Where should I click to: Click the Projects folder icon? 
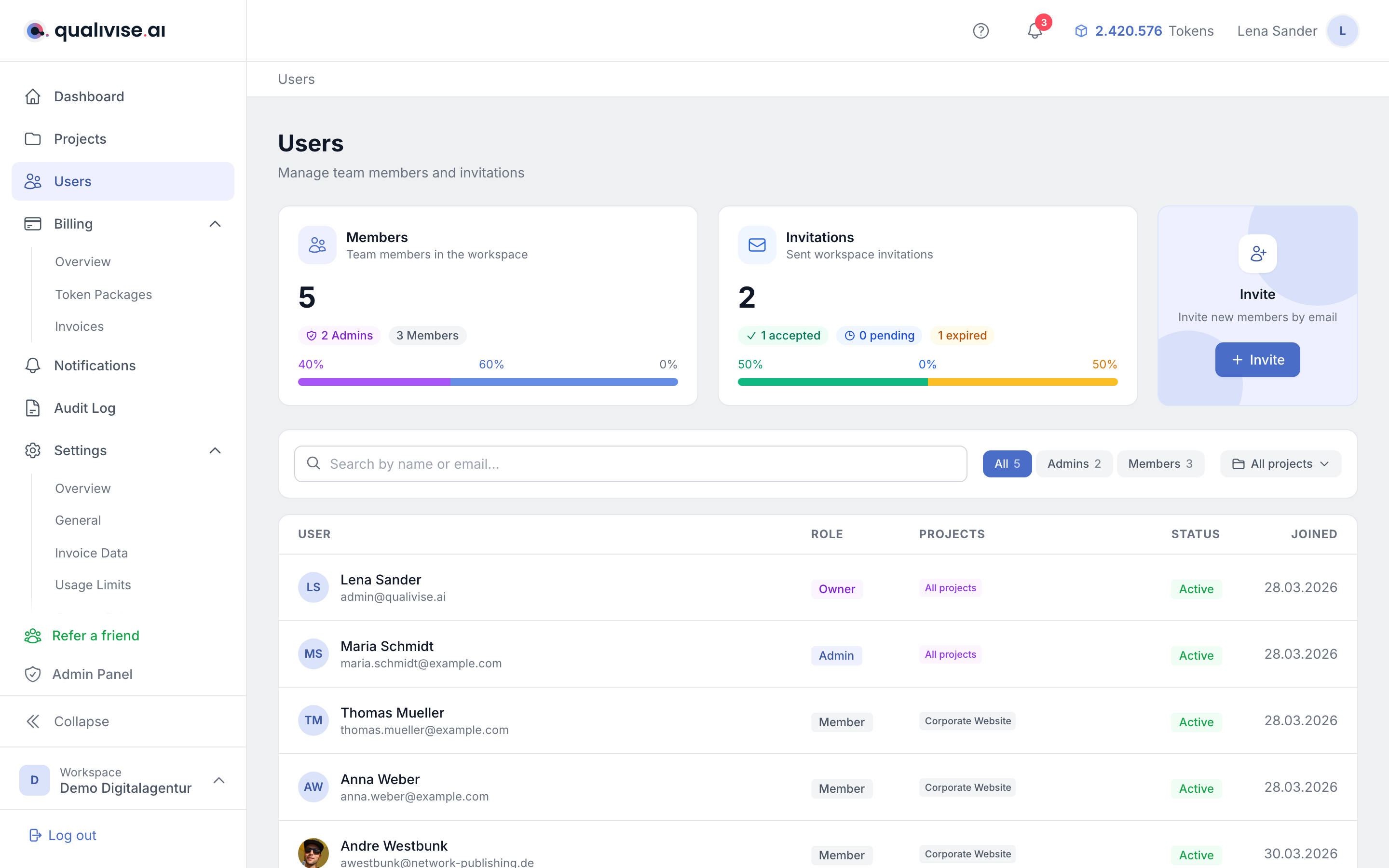tap(33, 139)
